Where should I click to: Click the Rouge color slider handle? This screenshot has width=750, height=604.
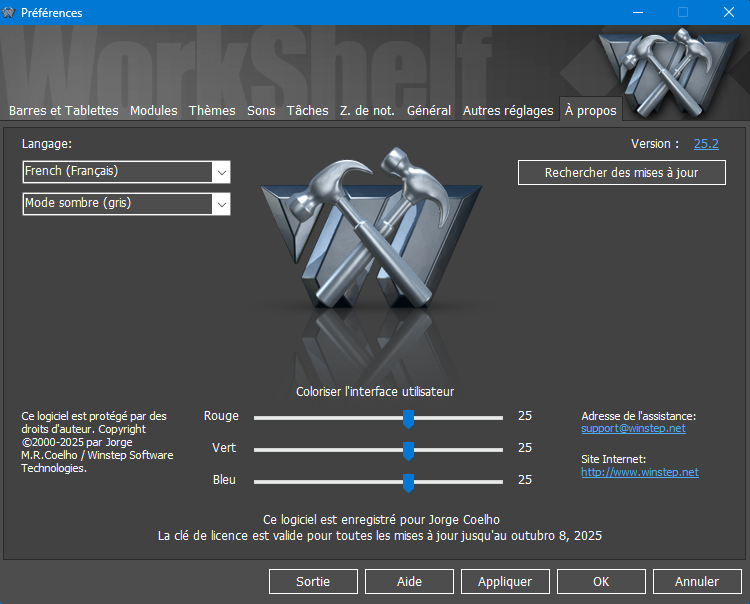[x=408, y=418]
